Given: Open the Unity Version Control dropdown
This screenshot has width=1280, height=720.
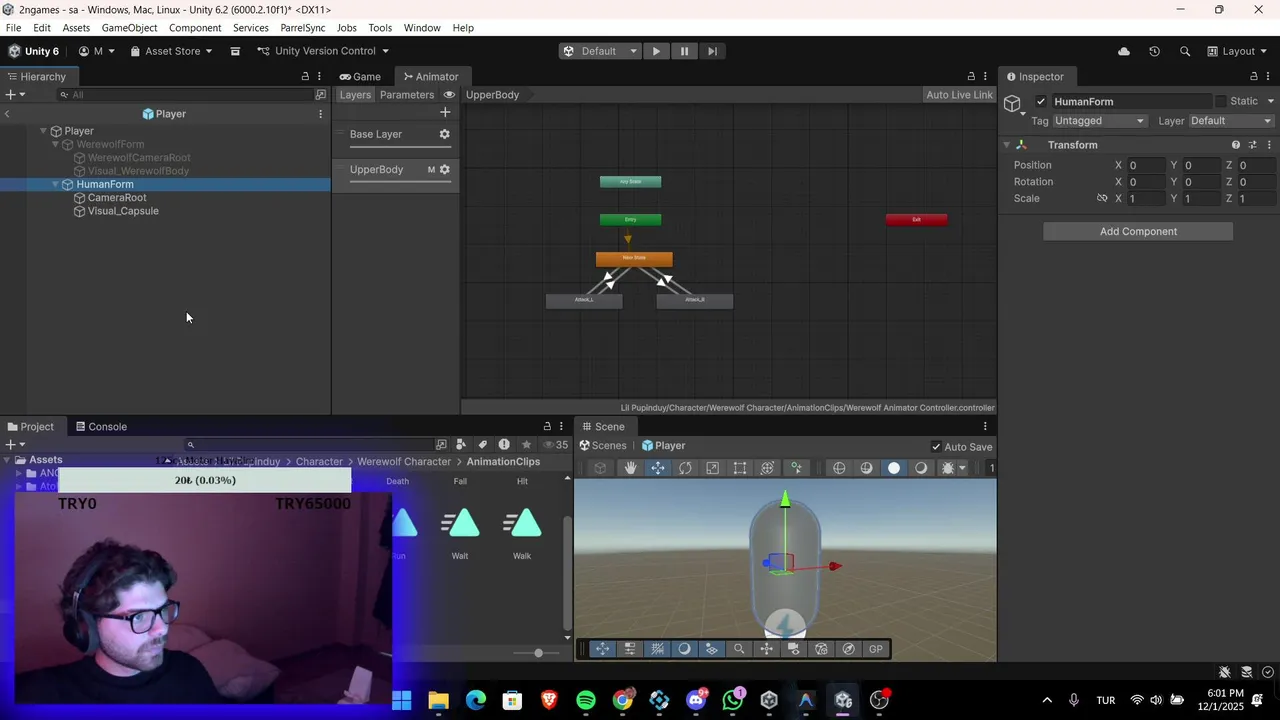Looking at the screenshot, I should [x=323, y=51].
